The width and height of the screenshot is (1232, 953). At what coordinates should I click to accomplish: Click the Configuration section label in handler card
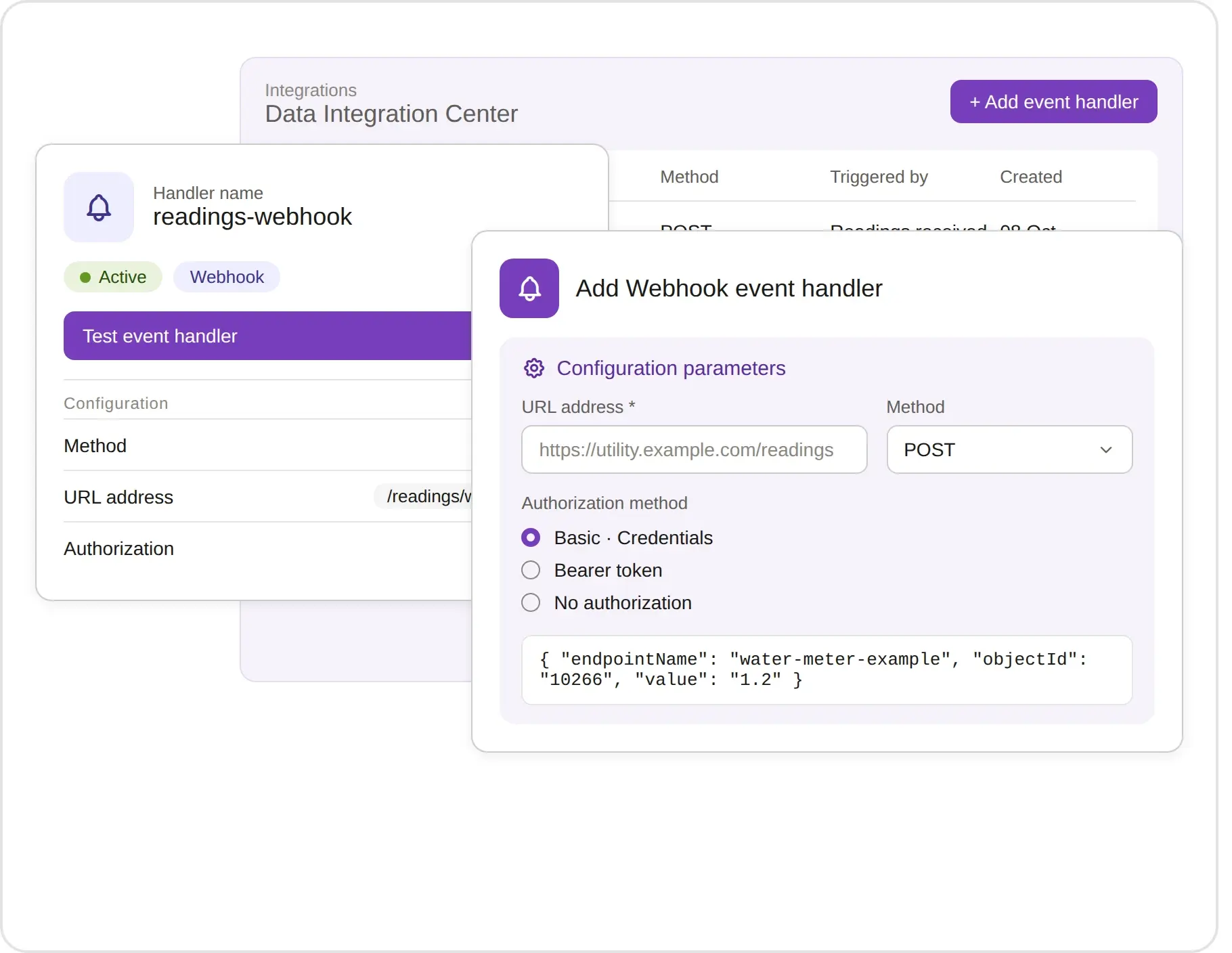pyautogui.click(x=116, y=403)
